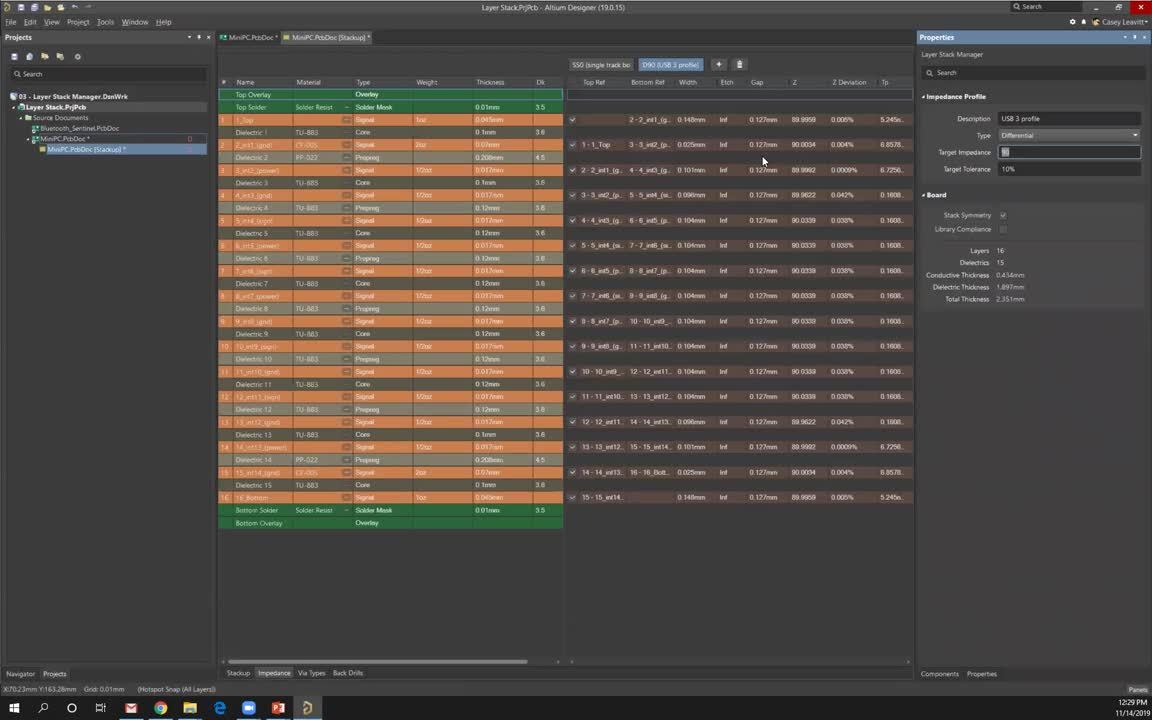Click the save icon in Projects panel toolbar
This screenshot has width=1152, height=720.
pos(14,57)
